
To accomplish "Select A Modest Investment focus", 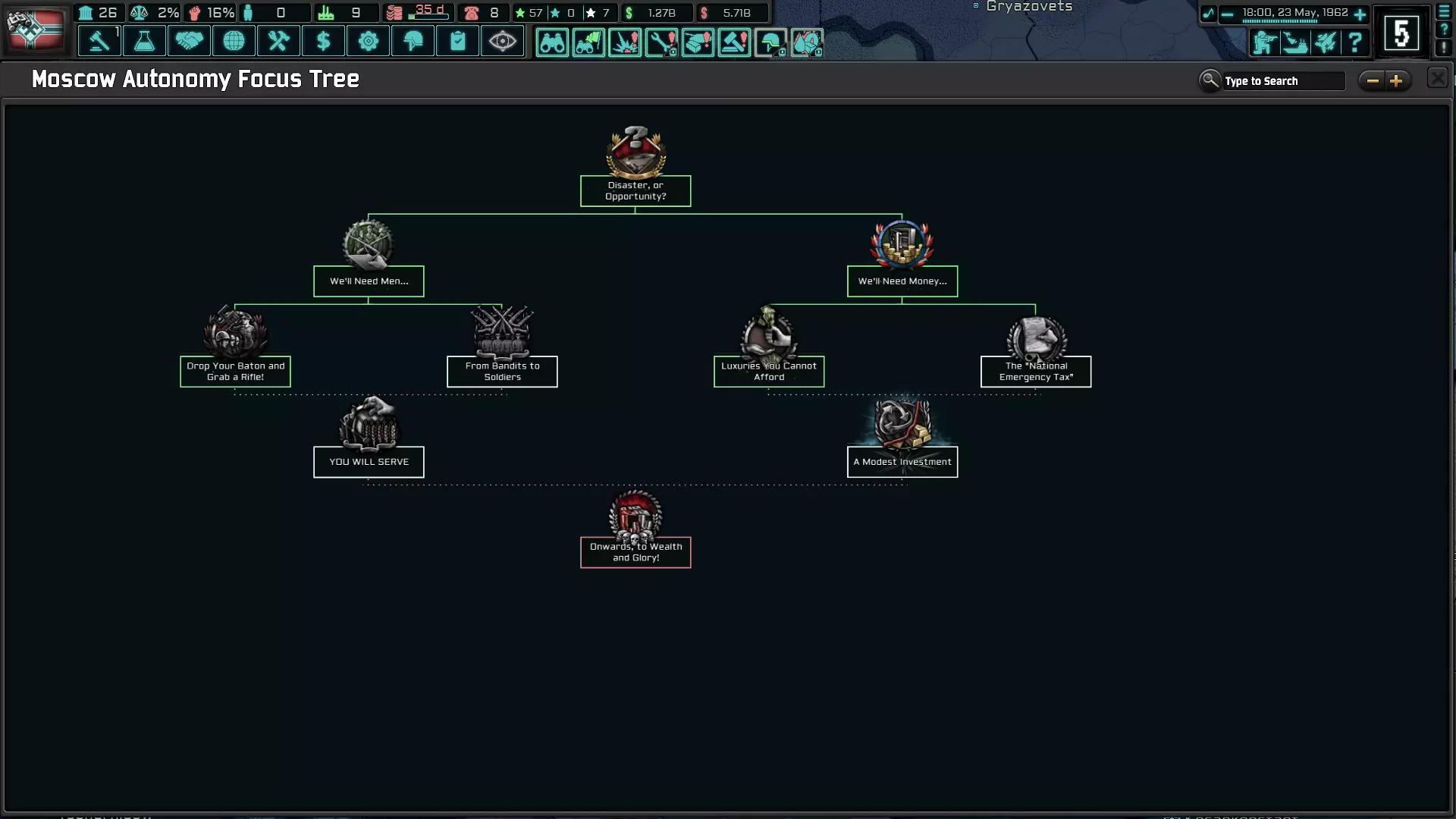I will coord(902,461).
